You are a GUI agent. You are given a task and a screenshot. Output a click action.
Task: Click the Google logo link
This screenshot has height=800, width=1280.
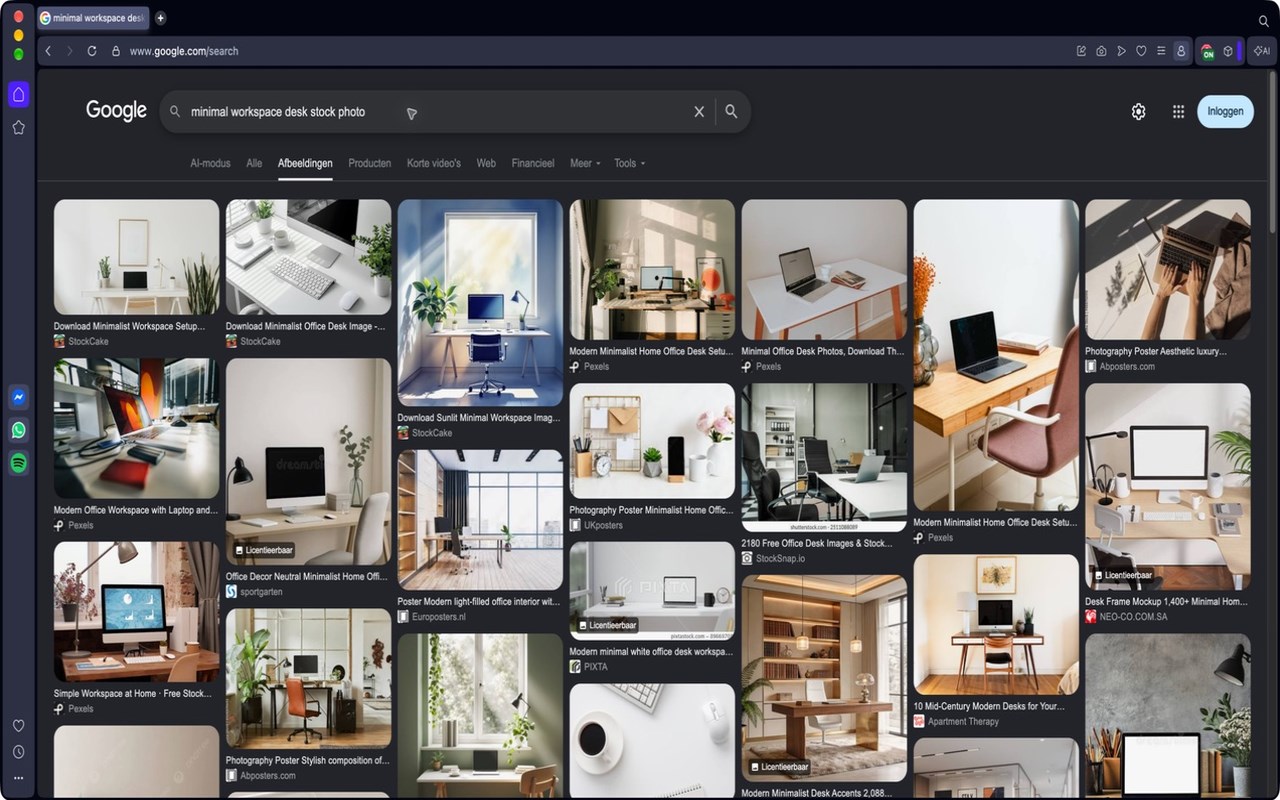tap(116, 111)
